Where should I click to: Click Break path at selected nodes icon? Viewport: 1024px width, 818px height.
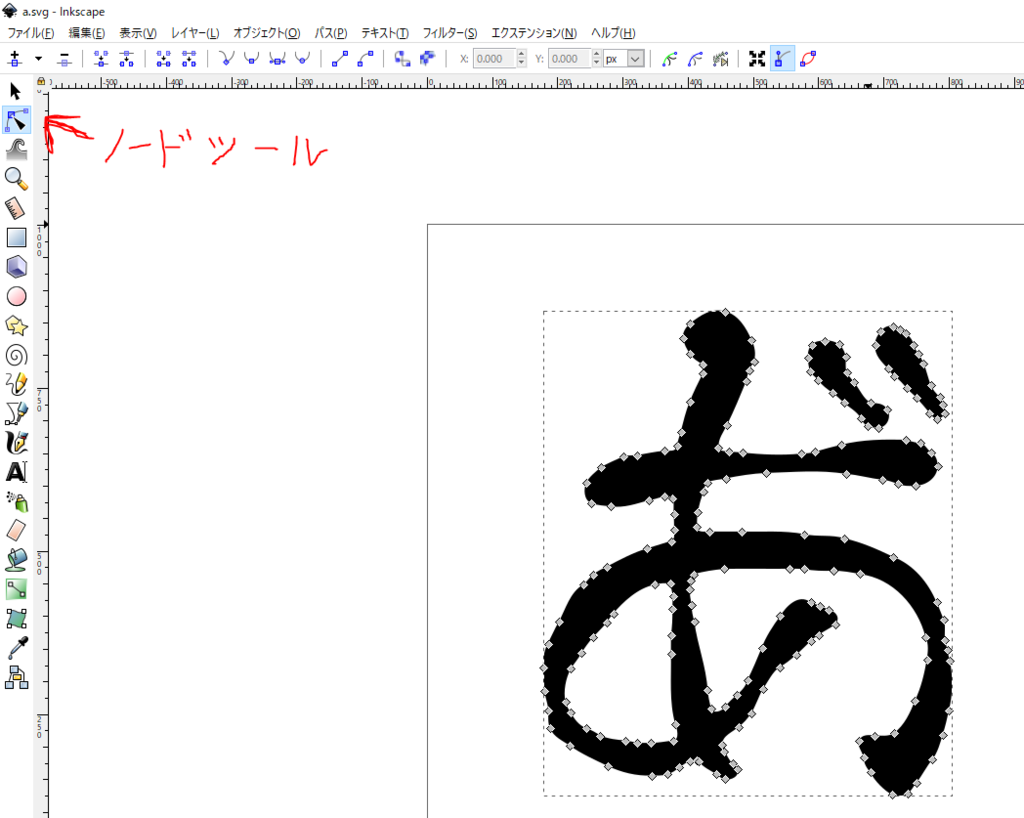[126, 59]
